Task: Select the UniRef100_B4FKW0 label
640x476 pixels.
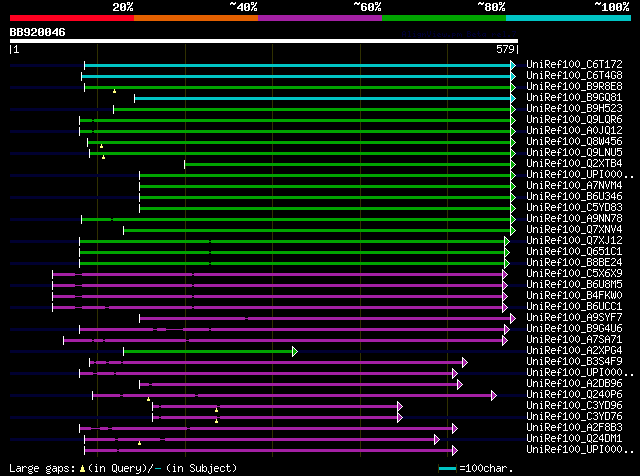Action: click(574, 296)
